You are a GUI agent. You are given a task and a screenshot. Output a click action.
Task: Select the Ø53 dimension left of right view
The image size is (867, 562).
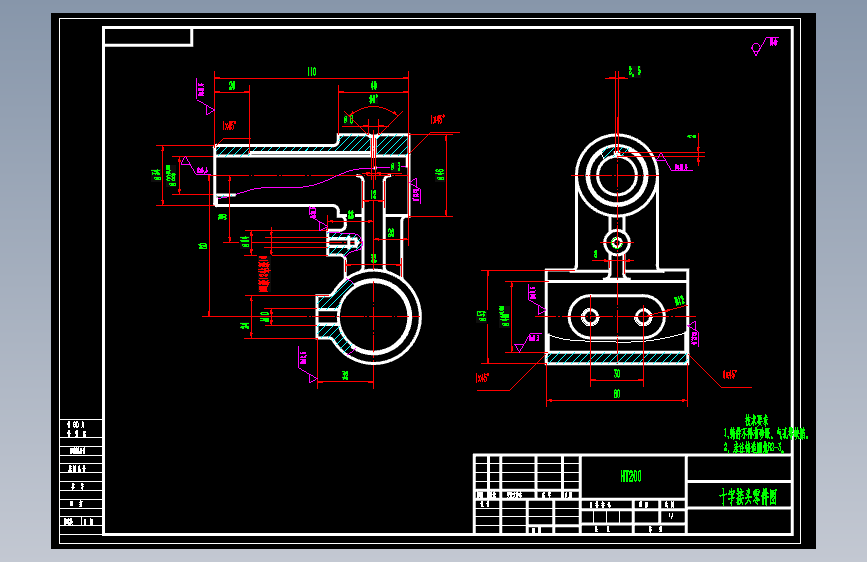coord(482,316)
